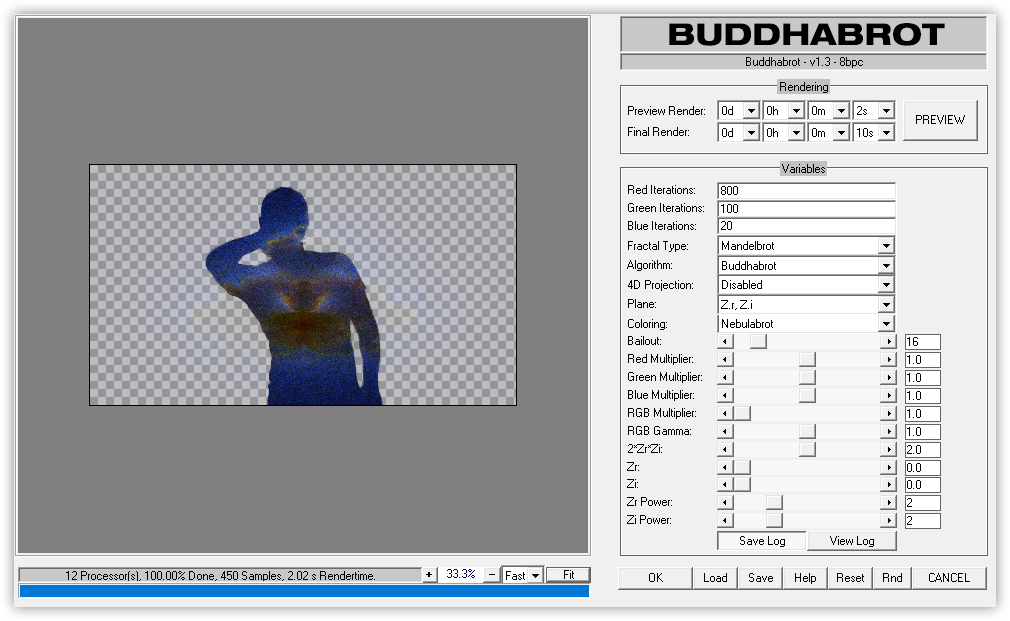
Task: Click Zr Power slider left arrow
Action: click(725, 502)
